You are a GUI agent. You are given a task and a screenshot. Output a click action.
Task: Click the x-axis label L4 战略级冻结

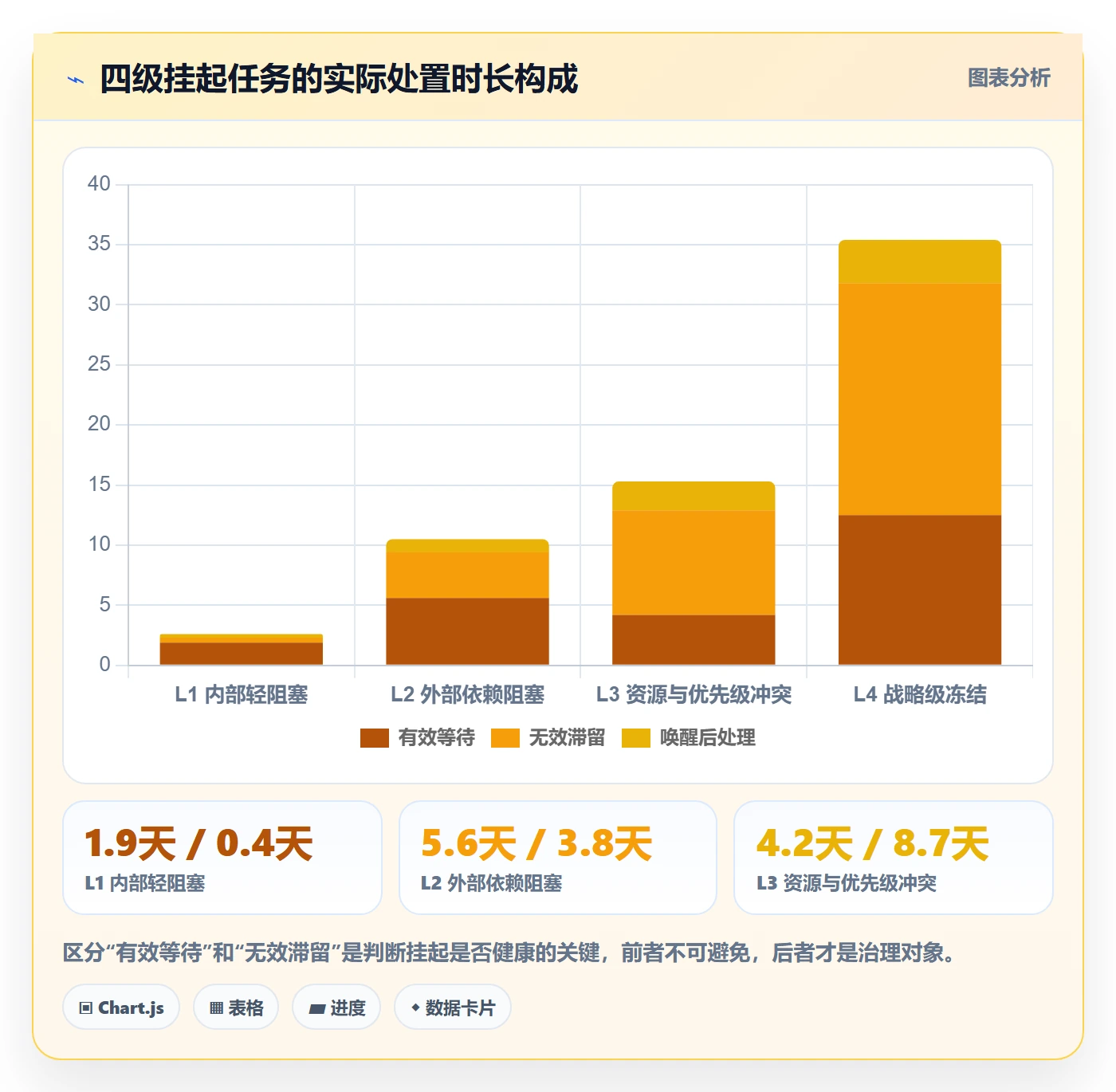(x=920, y=695)
